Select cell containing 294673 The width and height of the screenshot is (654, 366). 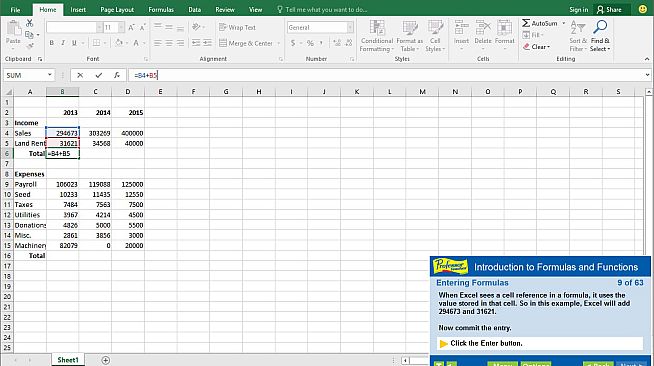click(63, 133)
